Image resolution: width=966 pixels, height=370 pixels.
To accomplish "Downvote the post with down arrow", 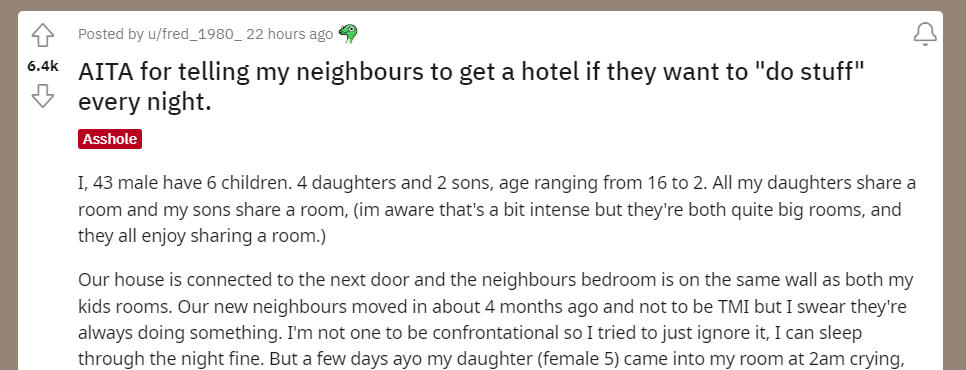I will 43,96.
